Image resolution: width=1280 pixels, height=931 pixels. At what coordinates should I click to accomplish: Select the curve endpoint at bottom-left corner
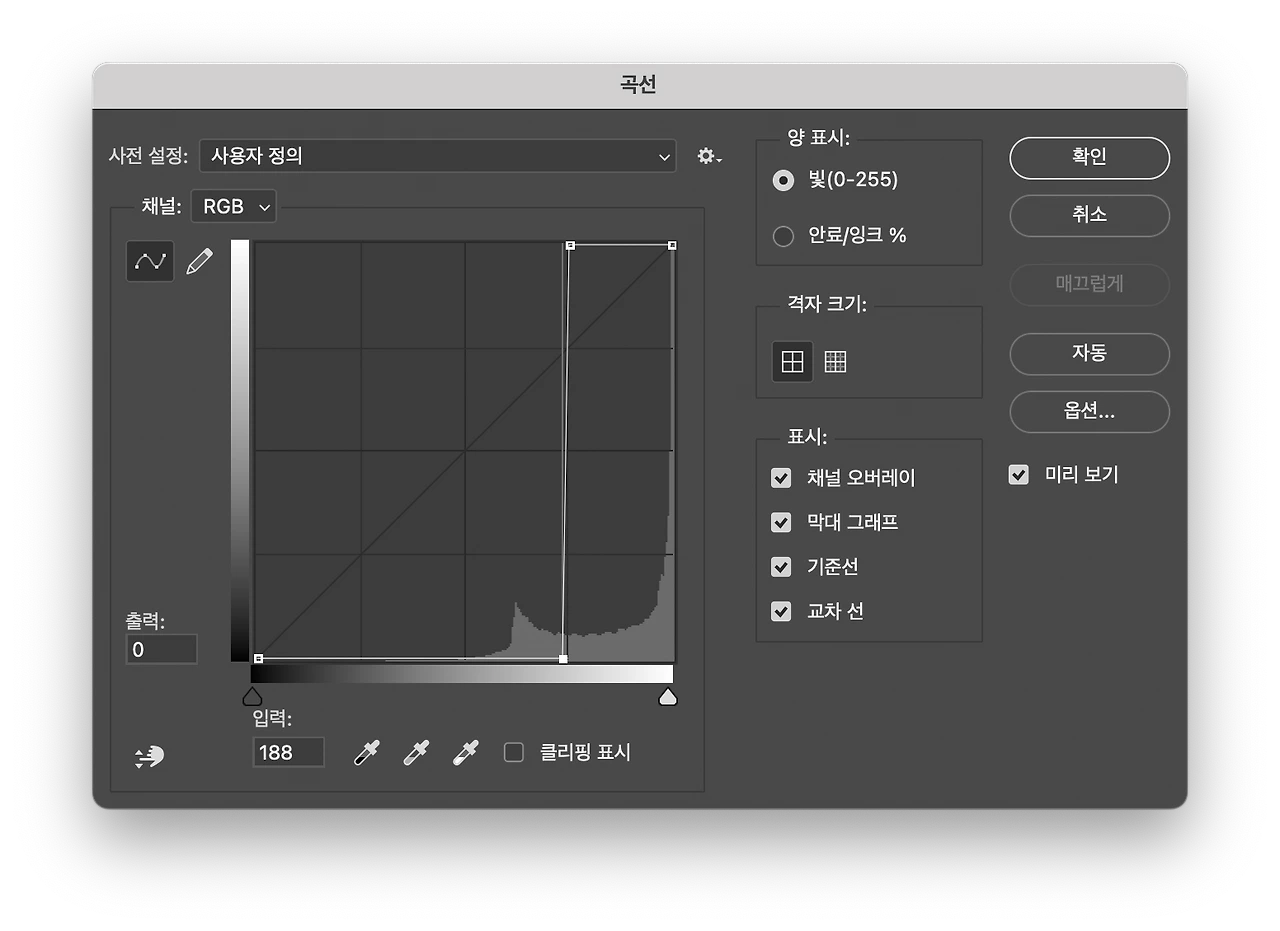[x=258, y=659]
